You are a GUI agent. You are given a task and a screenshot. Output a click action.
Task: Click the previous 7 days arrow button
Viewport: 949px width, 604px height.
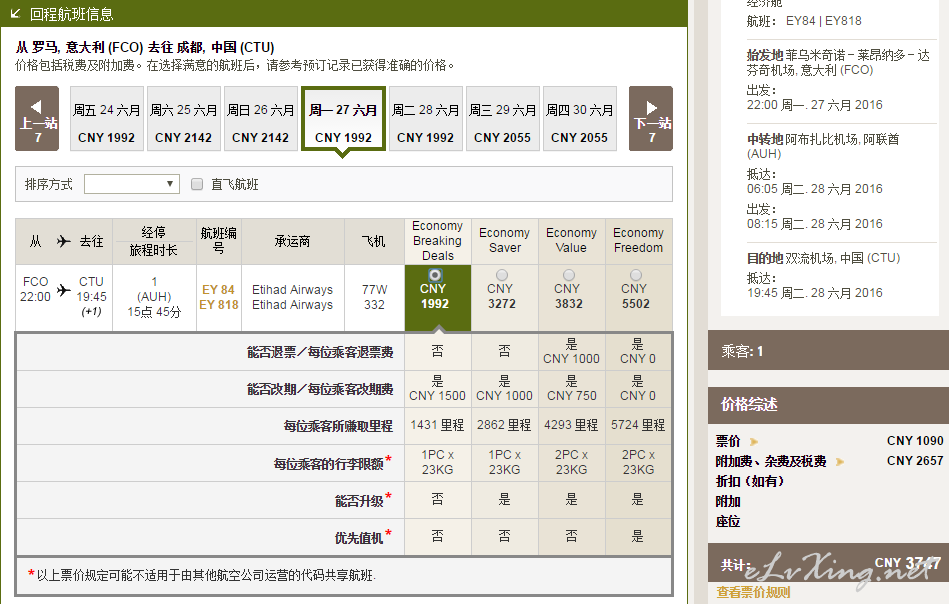tap(37, 119)
